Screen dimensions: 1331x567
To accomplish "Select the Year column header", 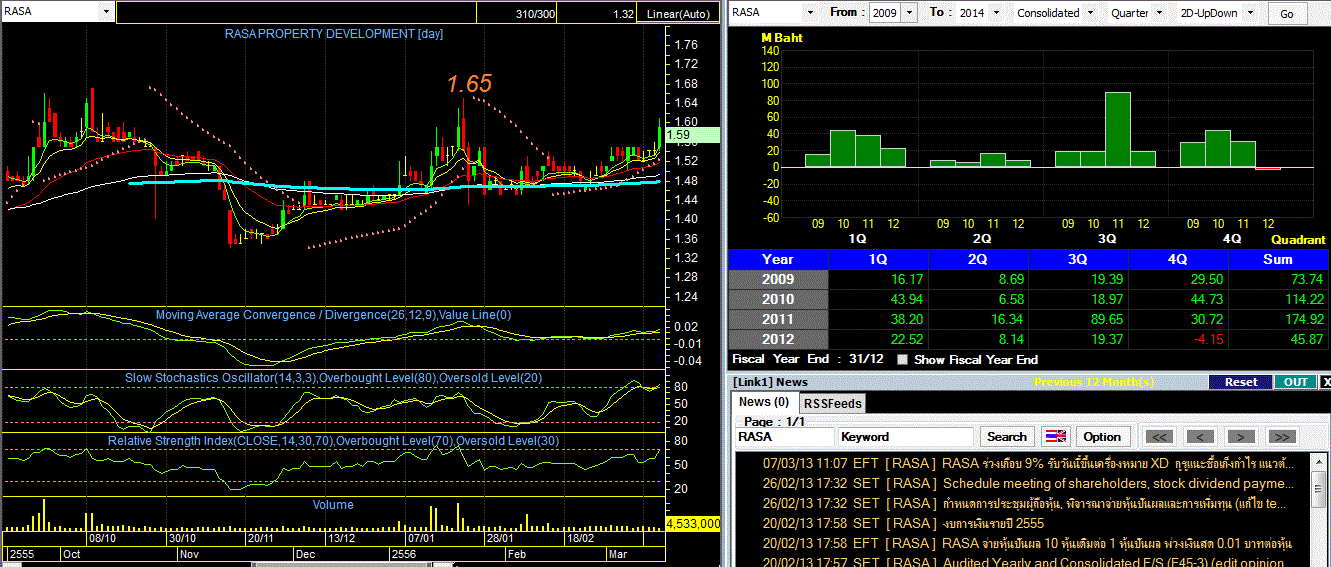I will (x=778, y=259).
